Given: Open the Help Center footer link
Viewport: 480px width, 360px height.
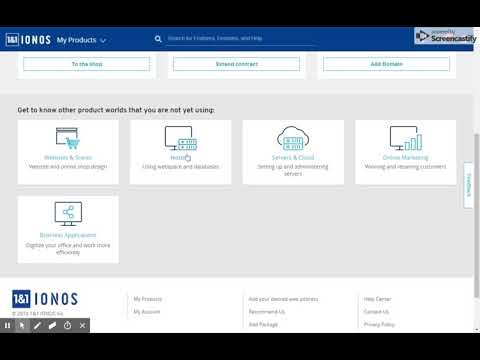Looking at the screenshot, I should coord(377,299).
